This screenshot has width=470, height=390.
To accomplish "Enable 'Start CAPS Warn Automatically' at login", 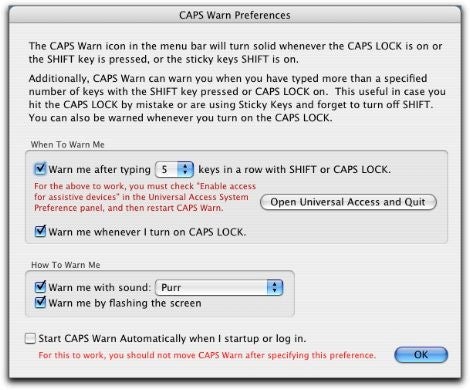I will 30,339.
